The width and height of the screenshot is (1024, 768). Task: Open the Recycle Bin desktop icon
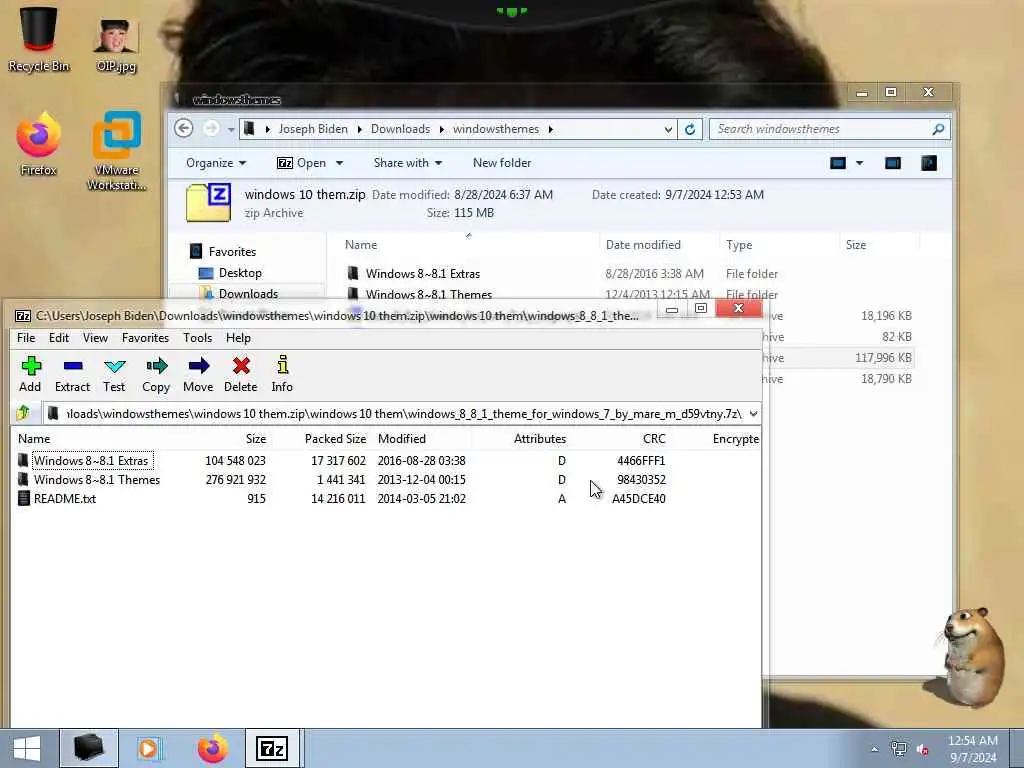[x=39, y=39]
